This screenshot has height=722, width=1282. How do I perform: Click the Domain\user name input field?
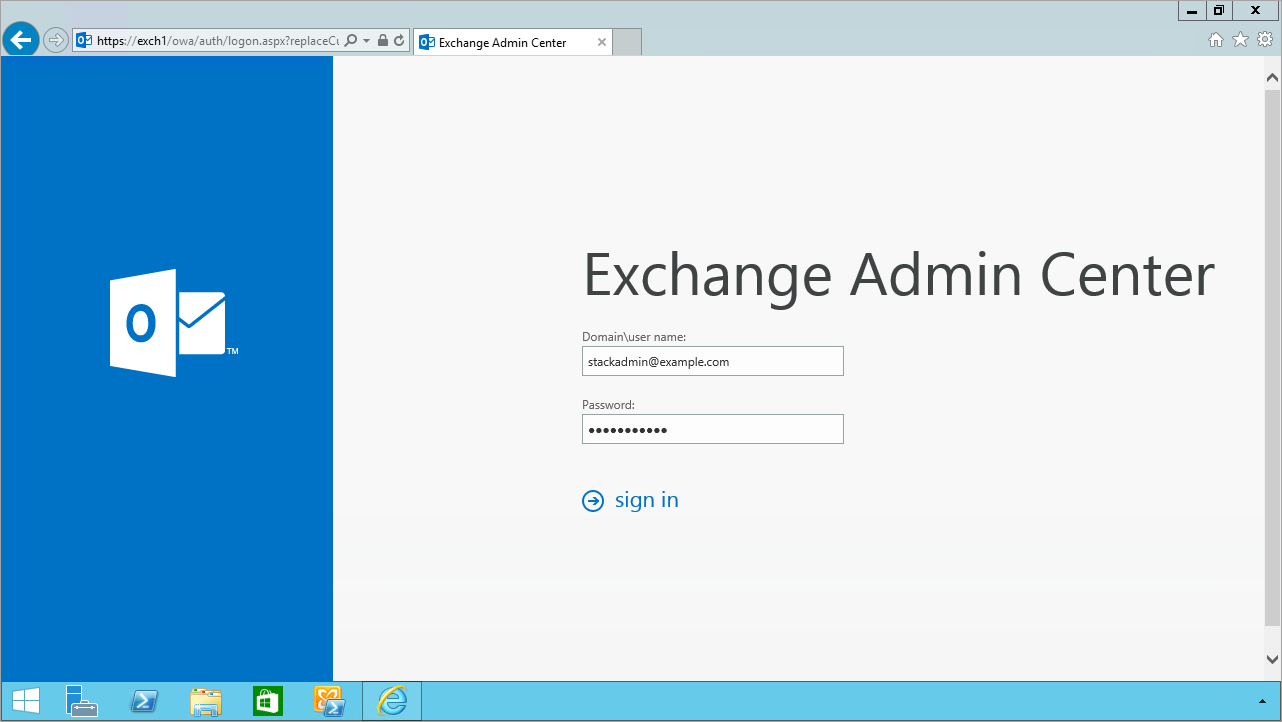click(x=713, y=361)
